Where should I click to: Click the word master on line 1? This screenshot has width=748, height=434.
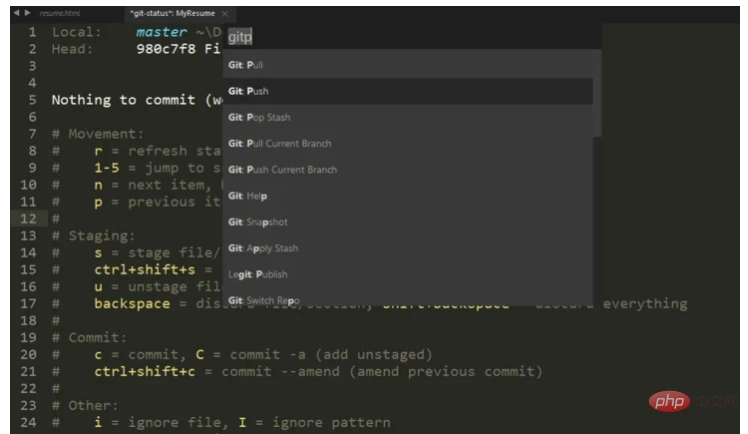161,32
